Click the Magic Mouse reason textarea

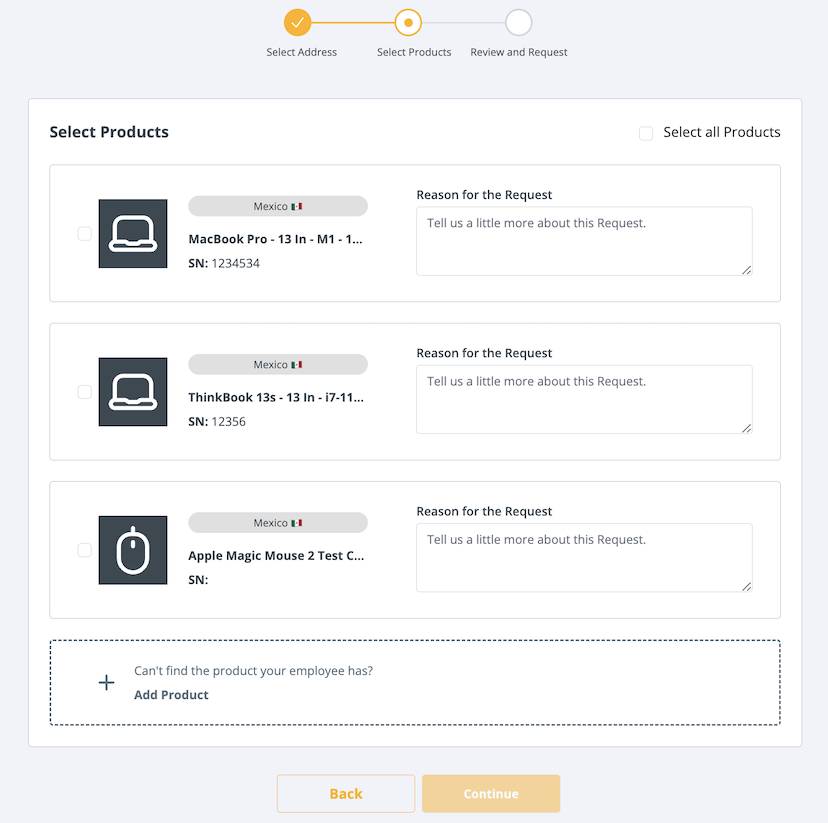[x=584, y=556]
